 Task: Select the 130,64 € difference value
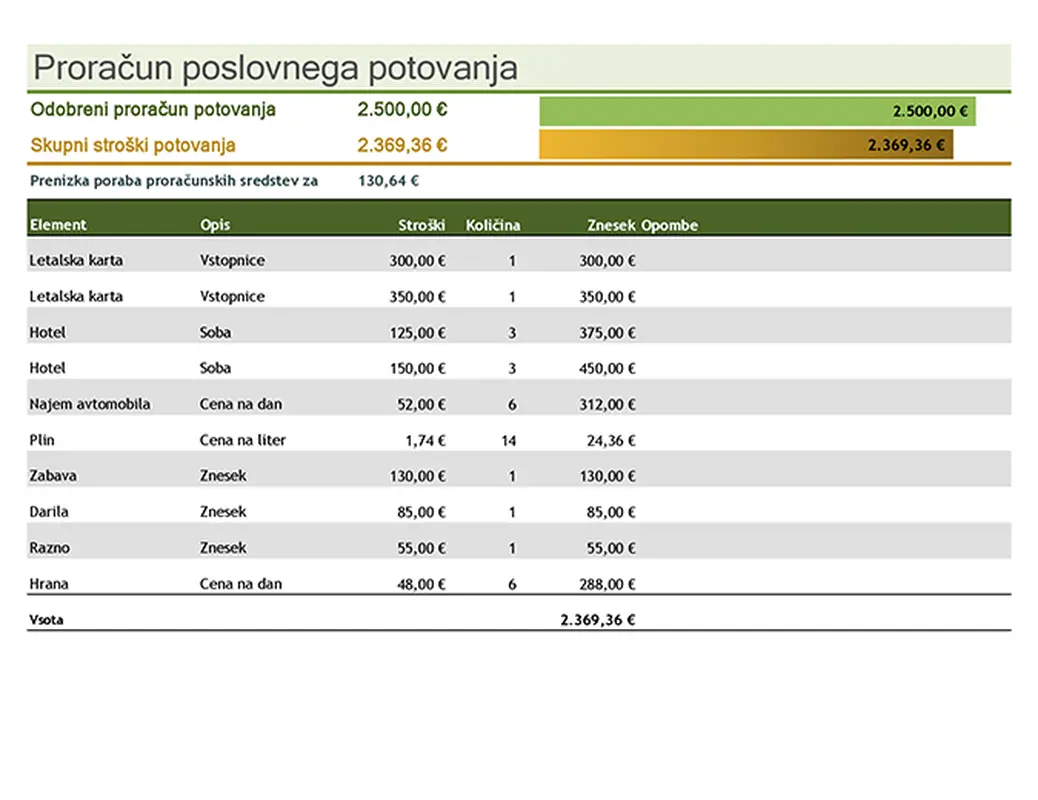389,181
